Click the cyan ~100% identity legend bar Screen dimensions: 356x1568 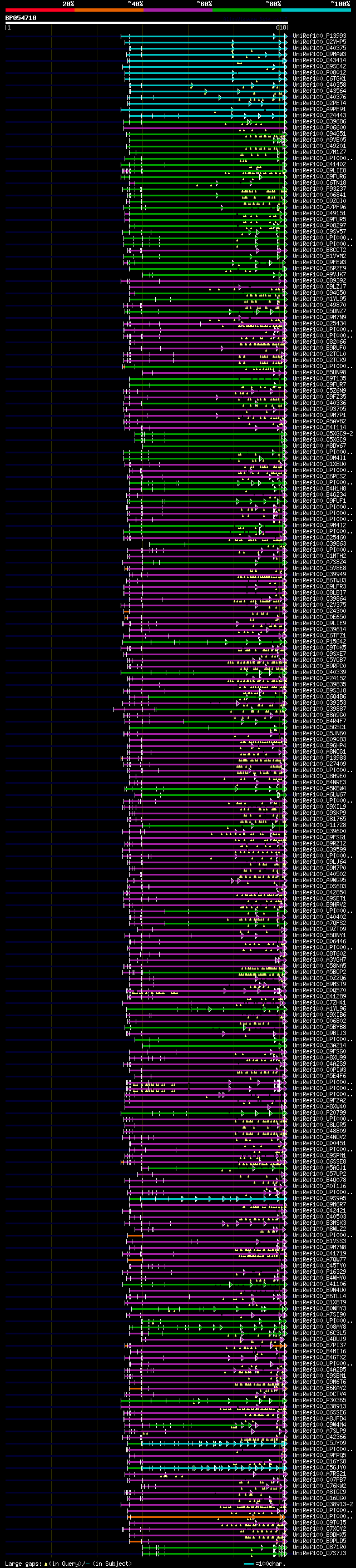(316, 10)
